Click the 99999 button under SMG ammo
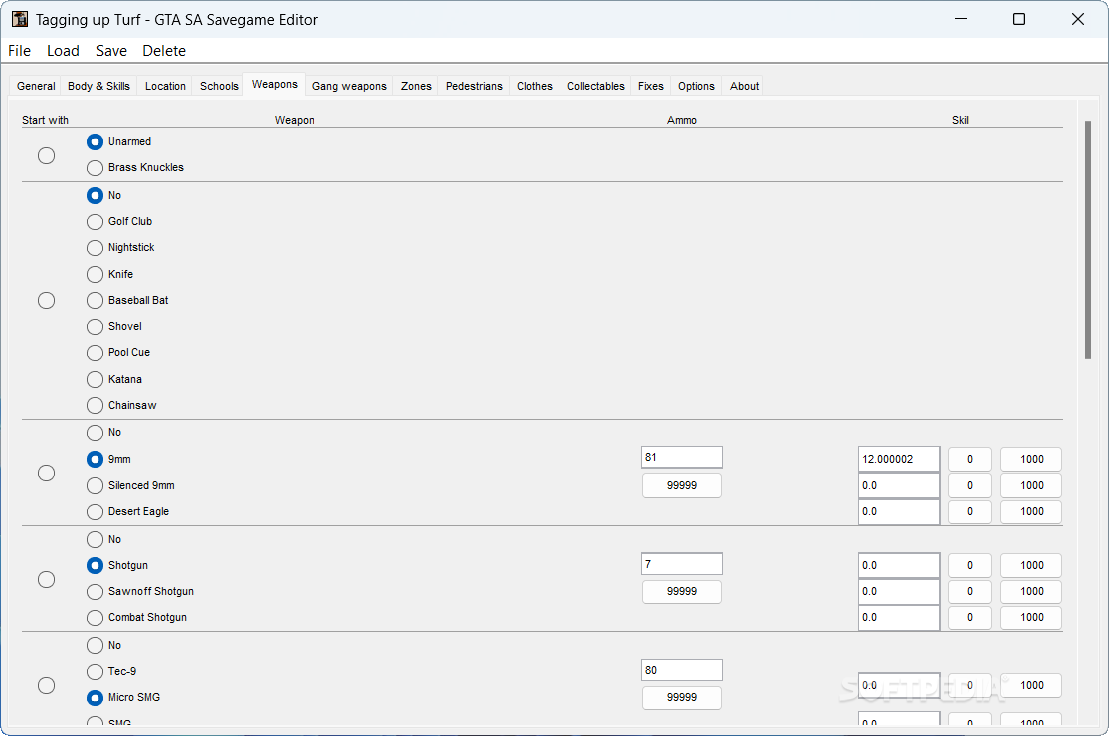Viewport: 1109px width, 736px height. click(x=682, y=698)
